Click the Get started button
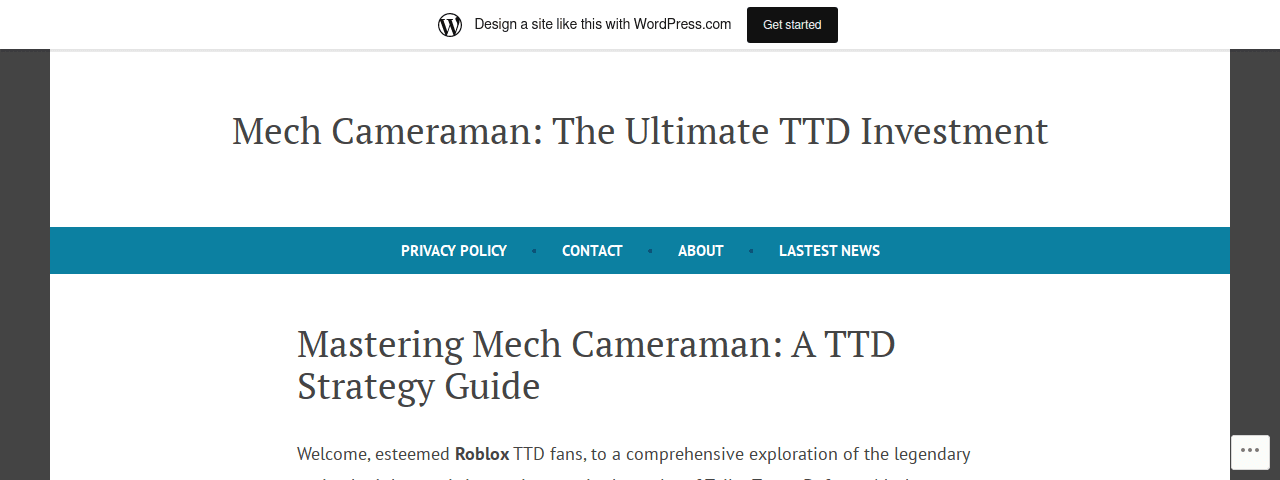The width and height of the screenshot is (1280, 480). click(792, 25)
